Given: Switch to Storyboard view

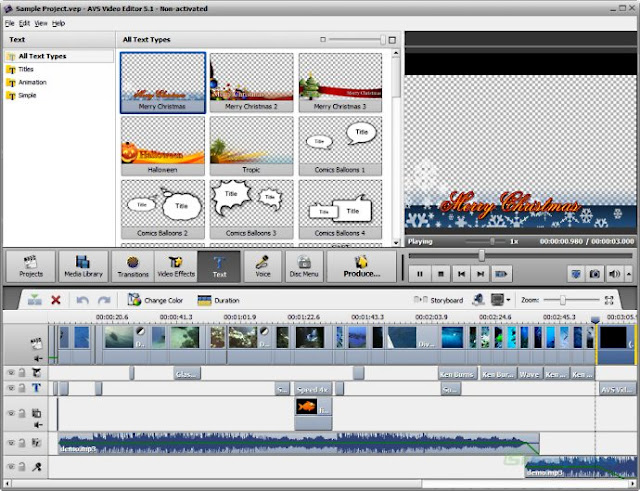Looking at the screenshot, I should coord(438,300).
